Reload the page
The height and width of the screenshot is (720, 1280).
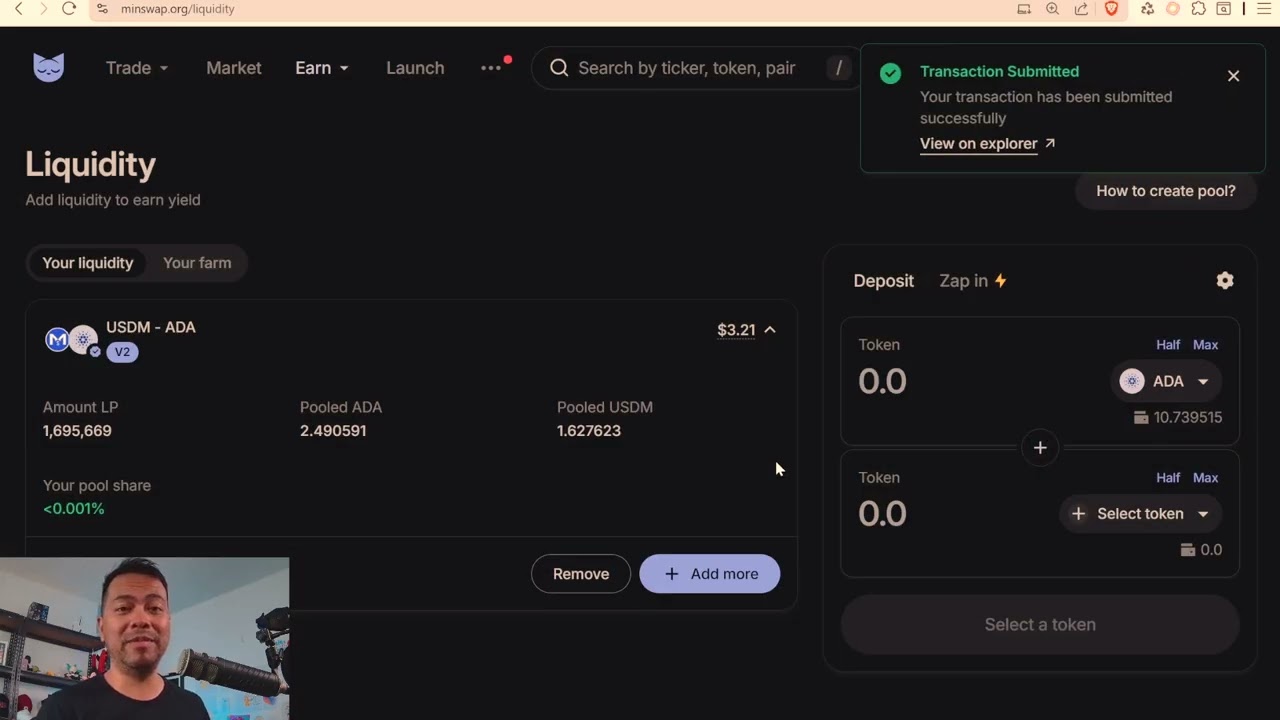tap(69, 9)
